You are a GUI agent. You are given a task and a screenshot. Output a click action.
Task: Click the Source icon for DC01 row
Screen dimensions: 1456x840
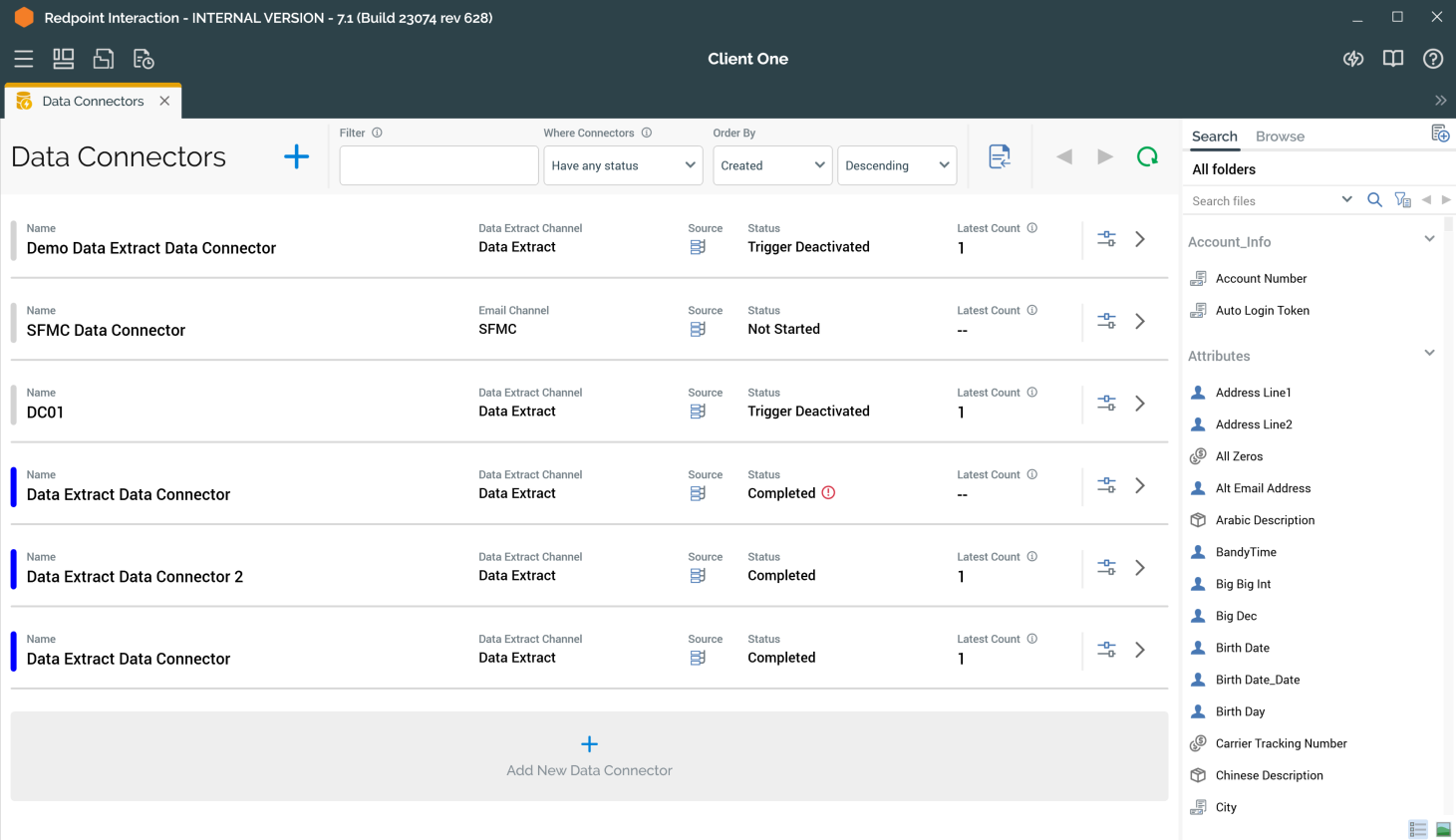point(698,412)
